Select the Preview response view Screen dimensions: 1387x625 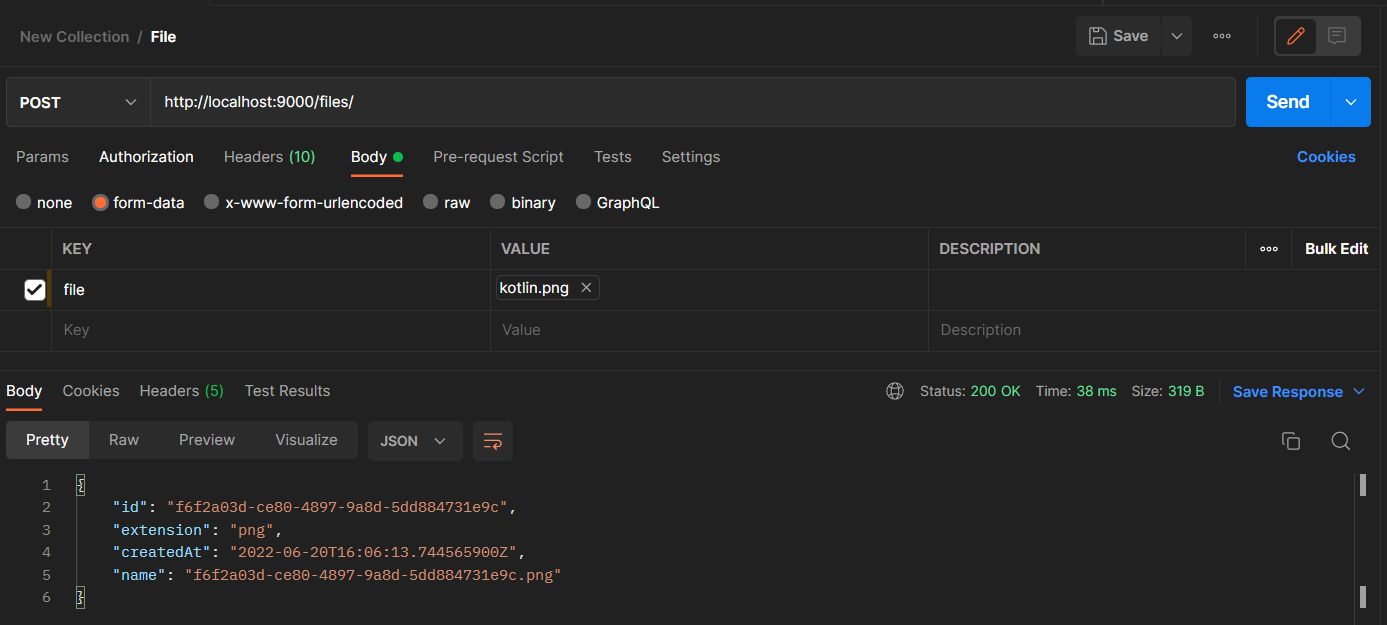(207, 440)
